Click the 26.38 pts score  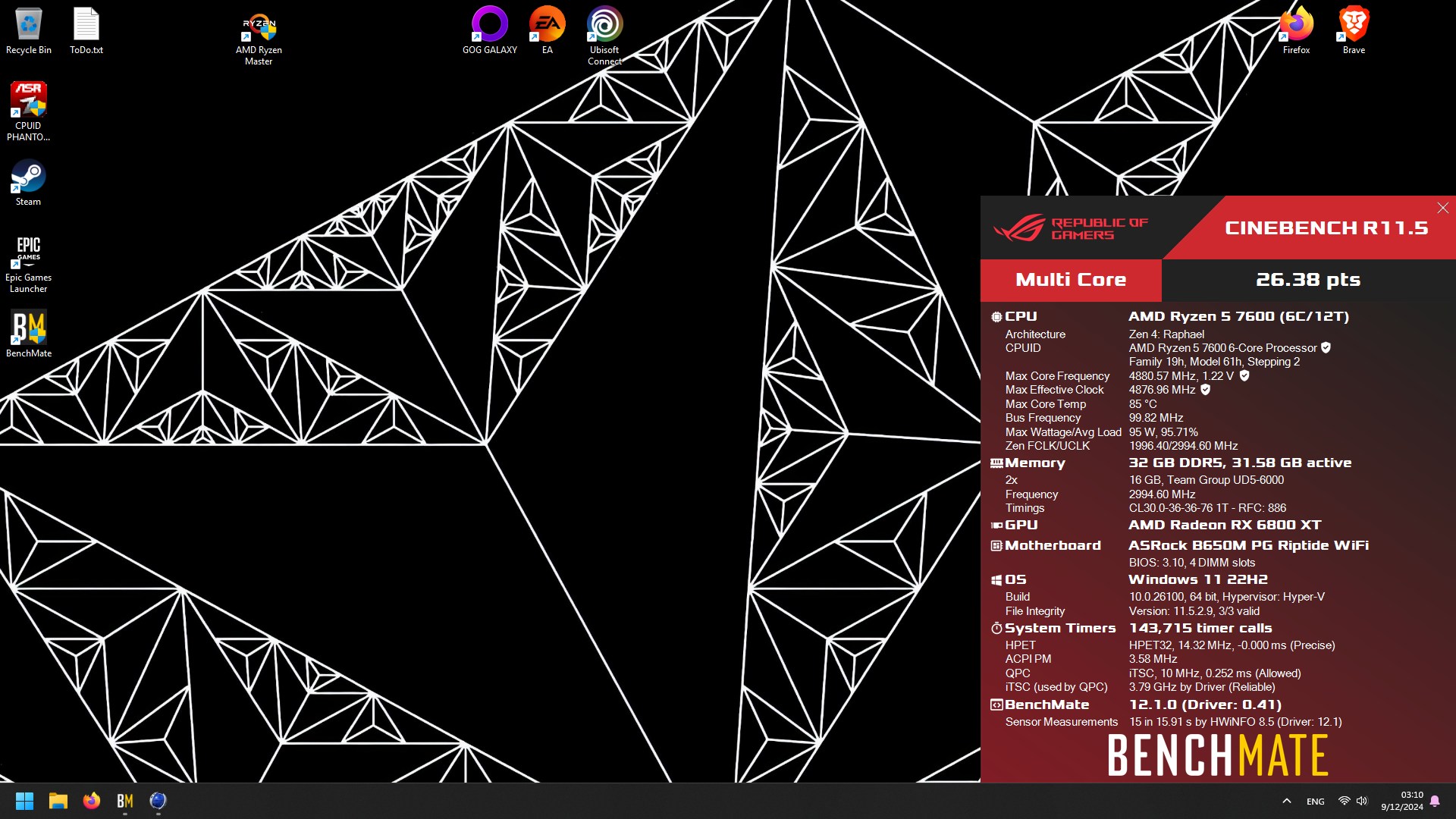pos(1308,280)
